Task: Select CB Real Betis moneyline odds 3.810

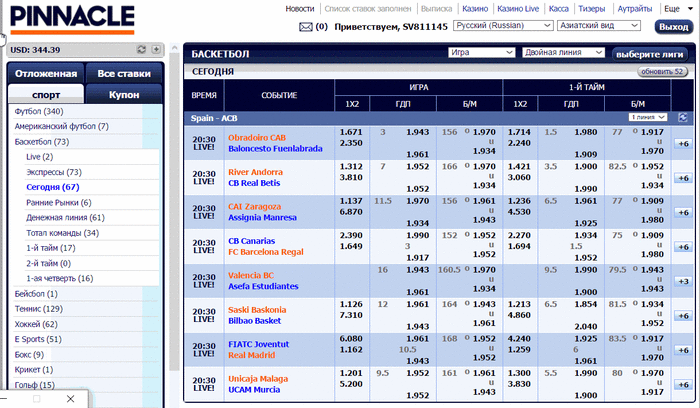Action: pos(351,177)
